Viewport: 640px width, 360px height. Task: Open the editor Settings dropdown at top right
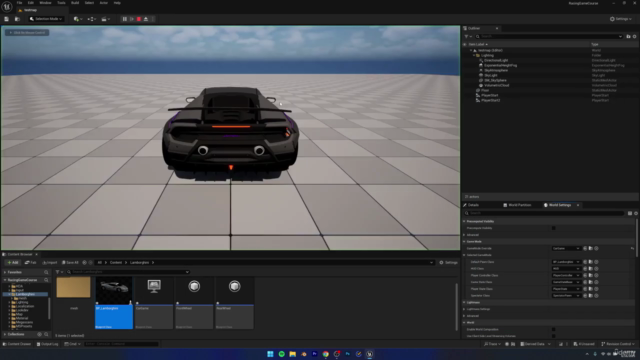[x=621, y=19]
